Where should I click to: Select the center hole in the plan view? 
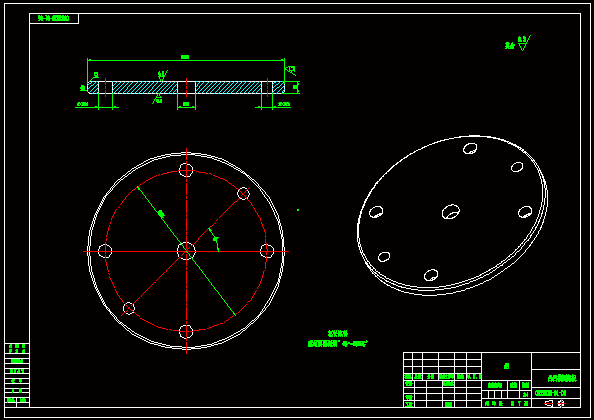click(x=186, y=251)
